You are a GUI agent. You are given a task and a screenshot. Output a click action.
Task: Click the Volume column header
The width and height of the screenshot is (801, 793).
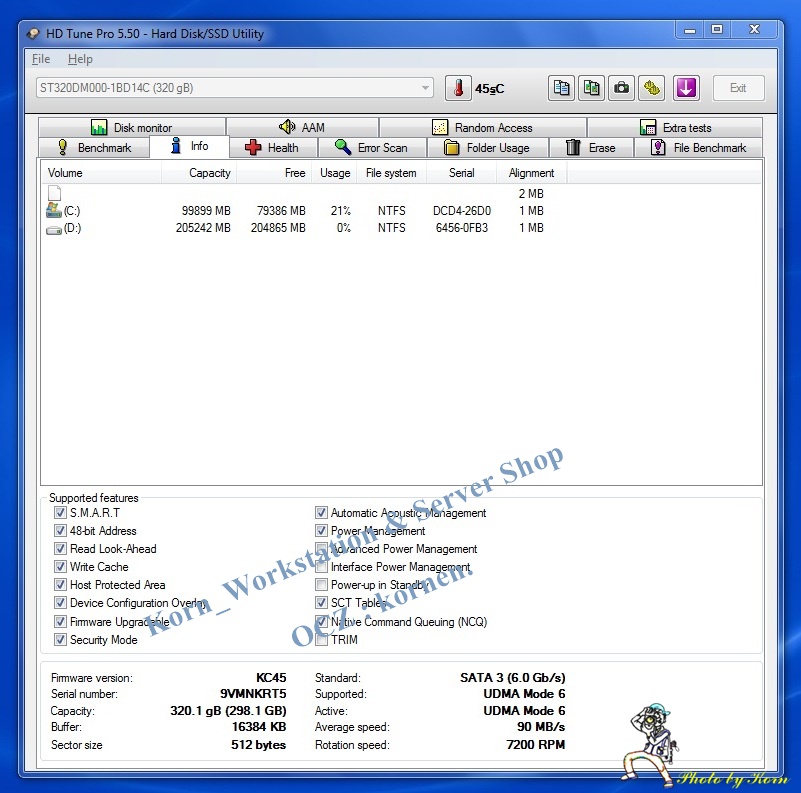point(102,173)
